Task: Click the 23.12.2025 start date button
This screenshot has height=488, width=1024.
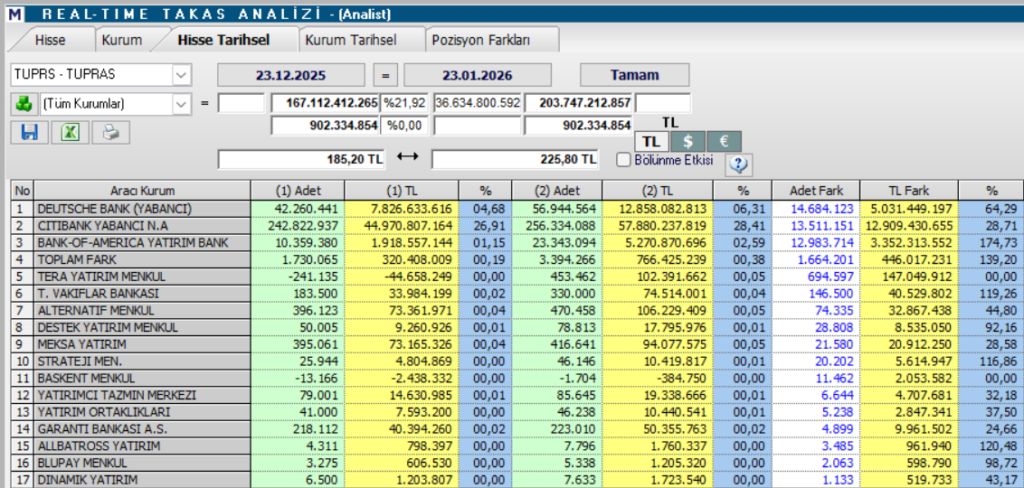Action: [x=290, y=75]
